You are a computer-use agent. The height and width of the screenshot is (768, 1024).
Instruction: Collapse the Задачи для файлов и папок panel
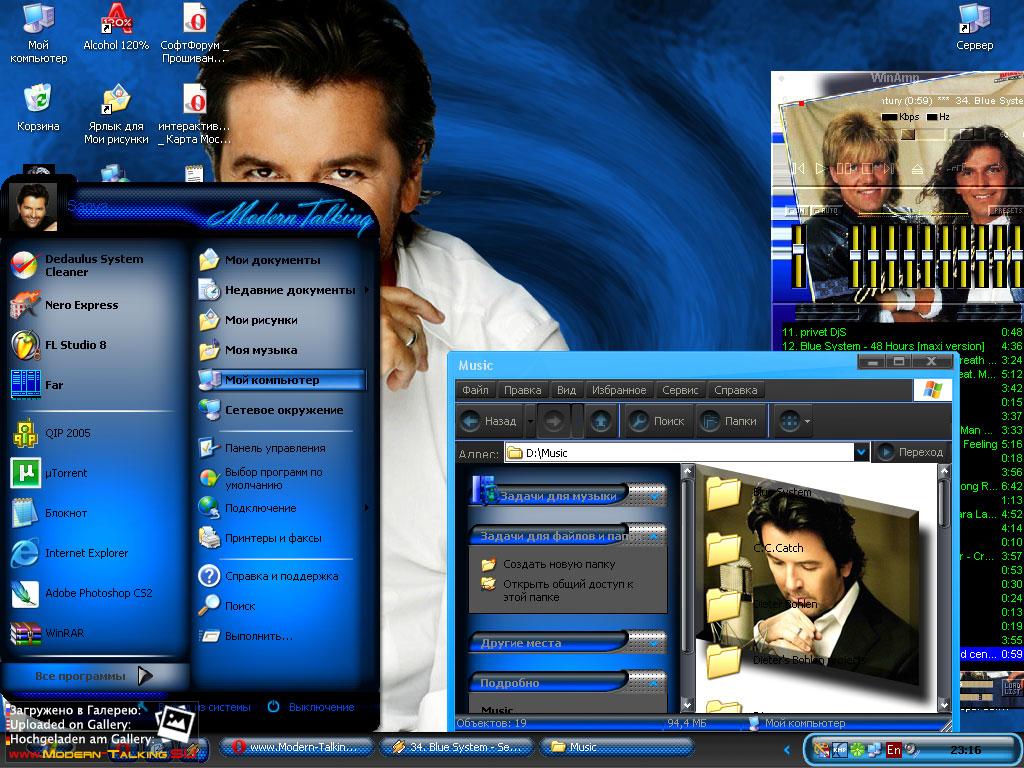tap(655, 537)
